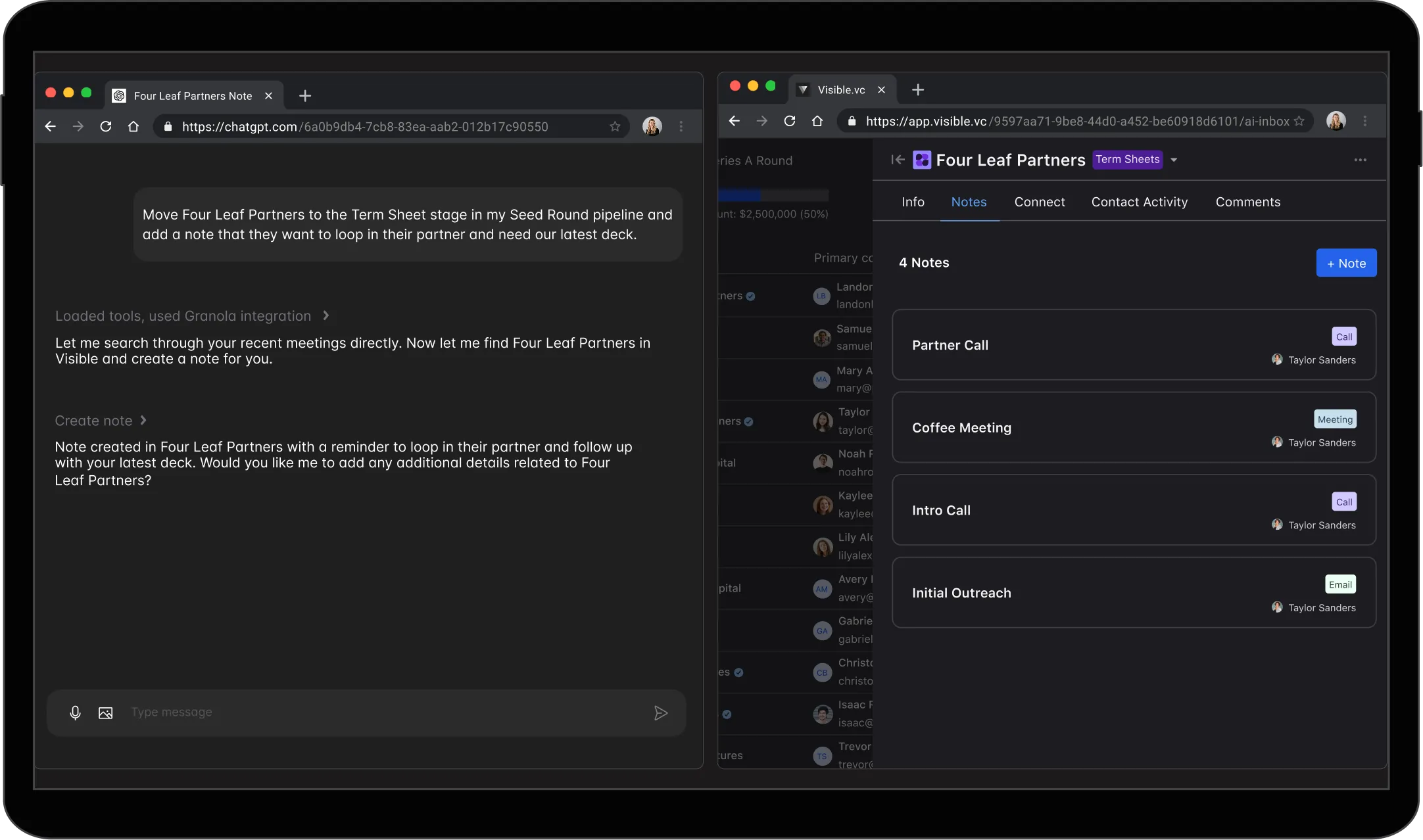Click the + Note button
Viewport: 1423px width, 840px height.
1346,263
